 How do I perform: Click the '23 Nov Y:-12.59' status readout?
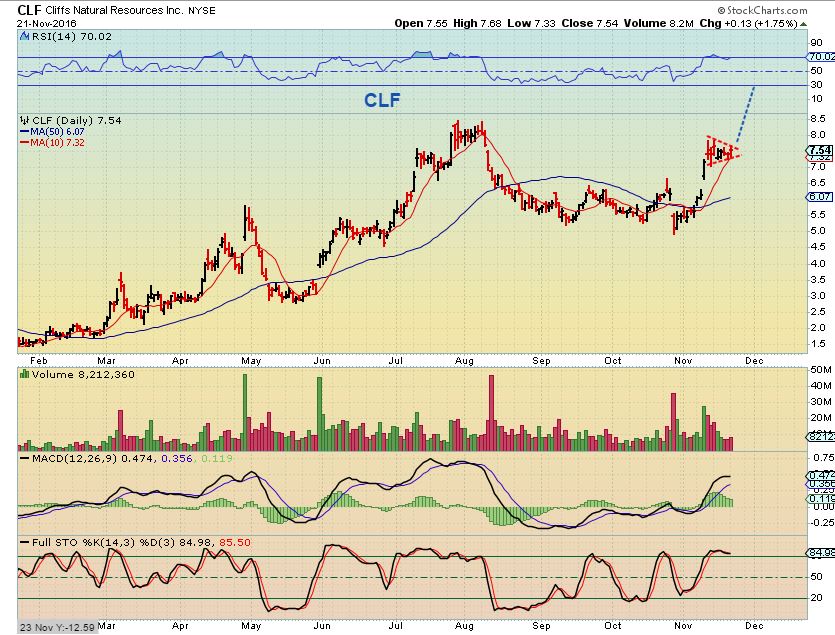click(56, 628)
